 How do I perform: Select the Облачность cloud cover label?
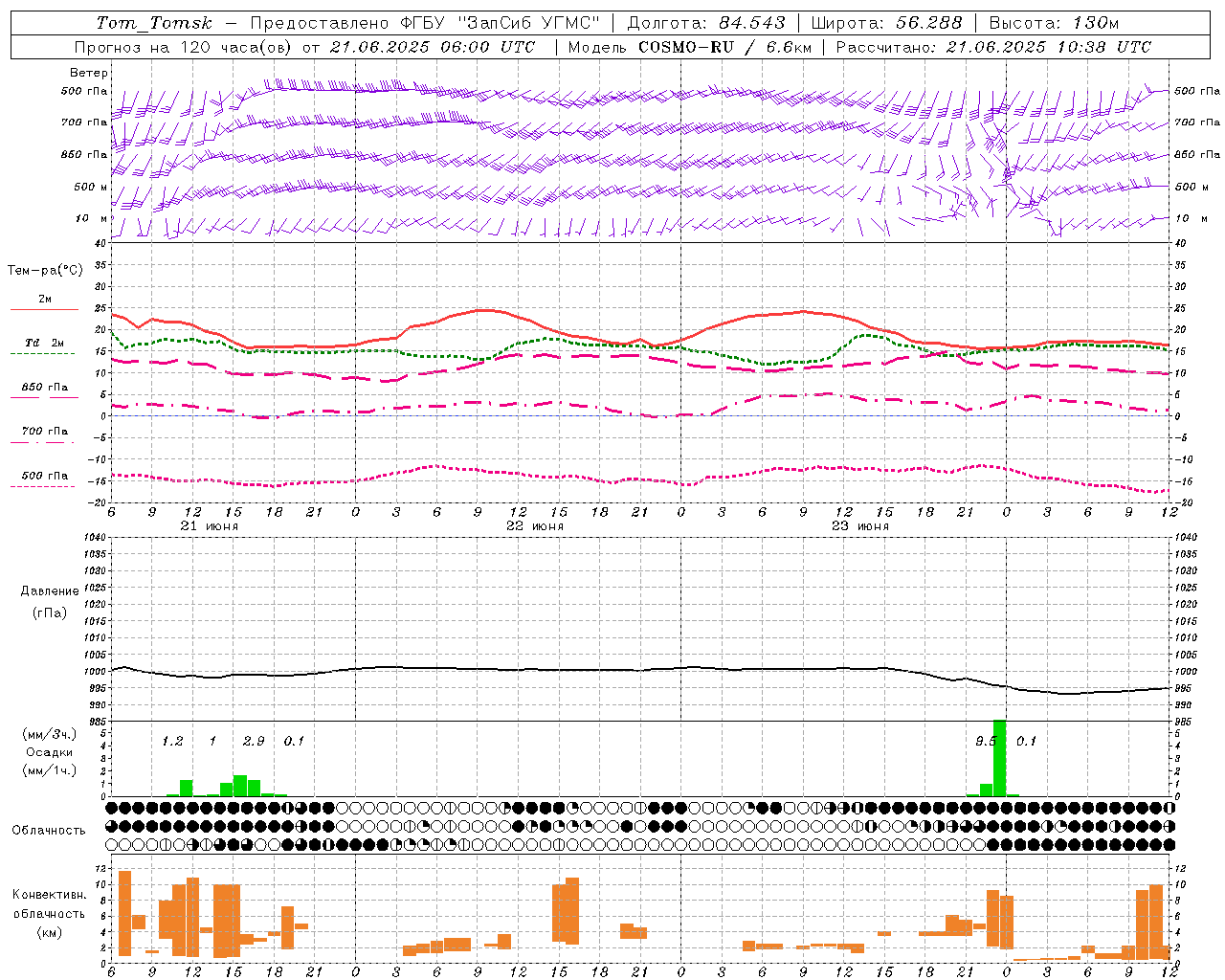[49, 830]
